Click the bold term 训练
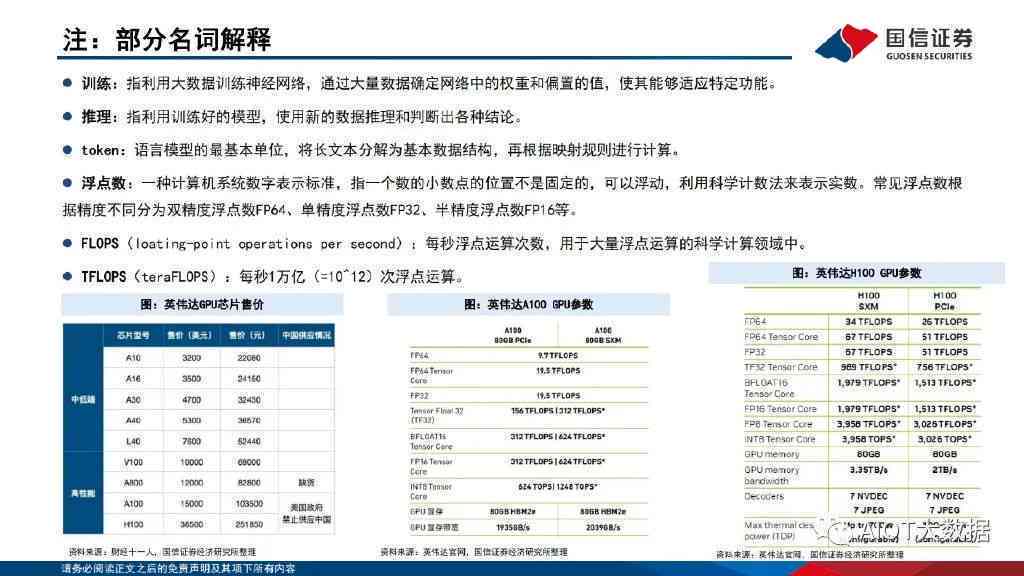1024x576 pixels. click(96, 84)
